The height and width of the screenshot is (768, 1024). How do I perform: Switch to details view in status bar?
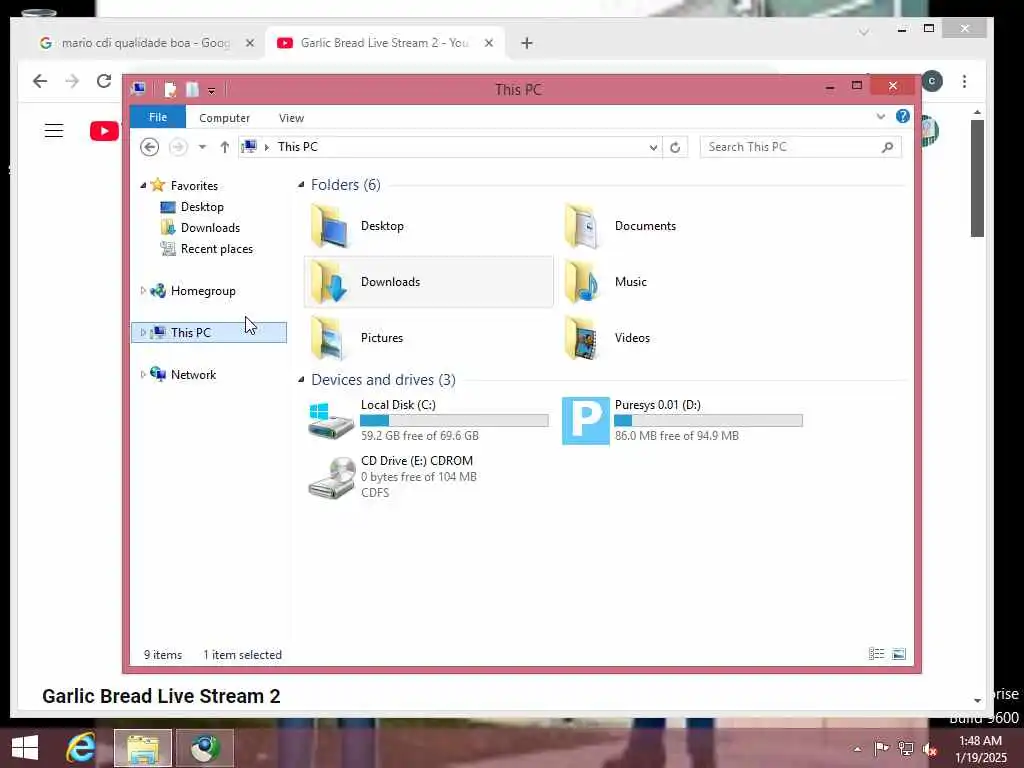(876, 654)
